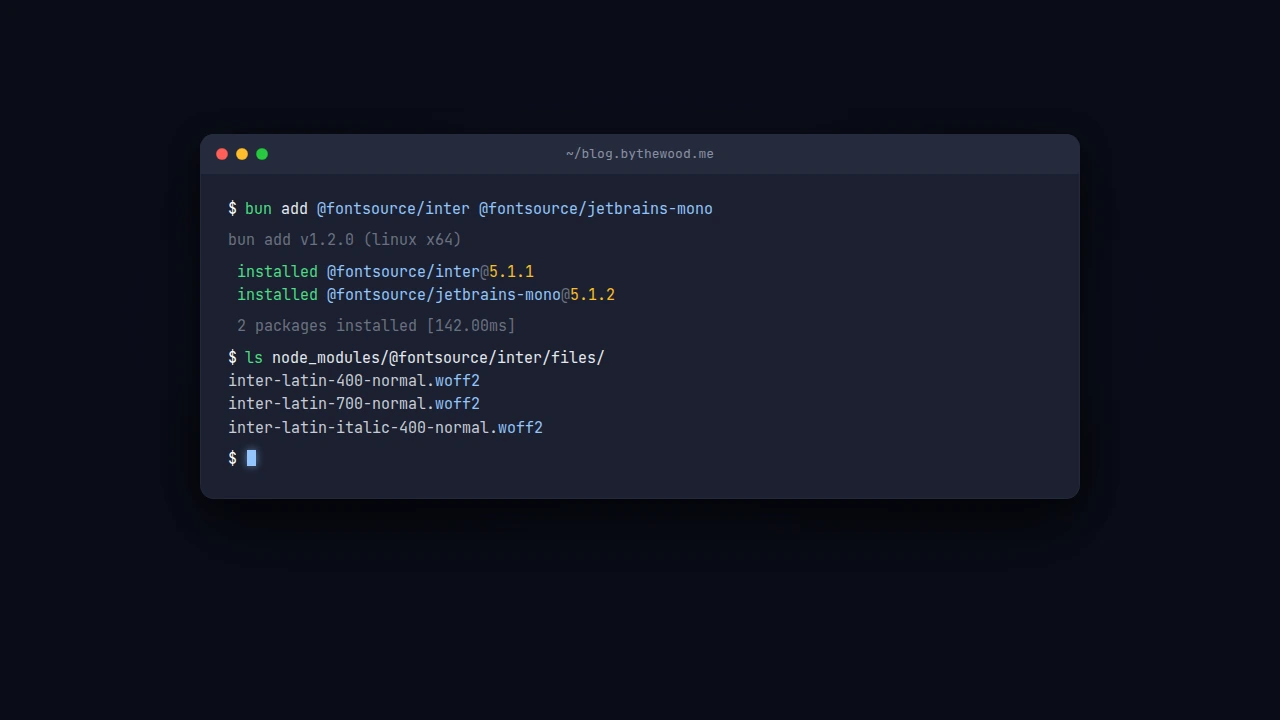Select the inter-latin-400-normal.woff2 file name
This screenshot has height=720, width=1280.
pyautogui.click(x=354, y=381)
